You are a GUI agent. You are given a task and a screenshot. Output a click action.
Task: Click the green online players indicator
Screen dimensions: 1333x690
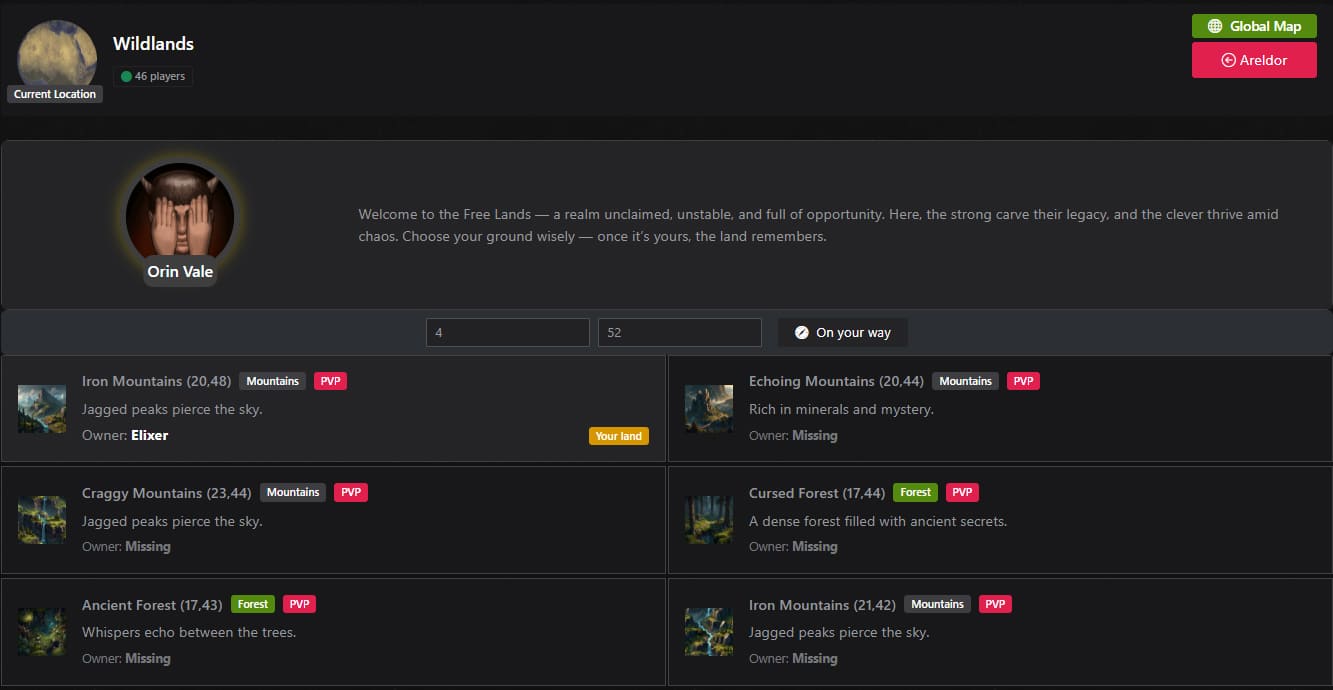[126, 76]
